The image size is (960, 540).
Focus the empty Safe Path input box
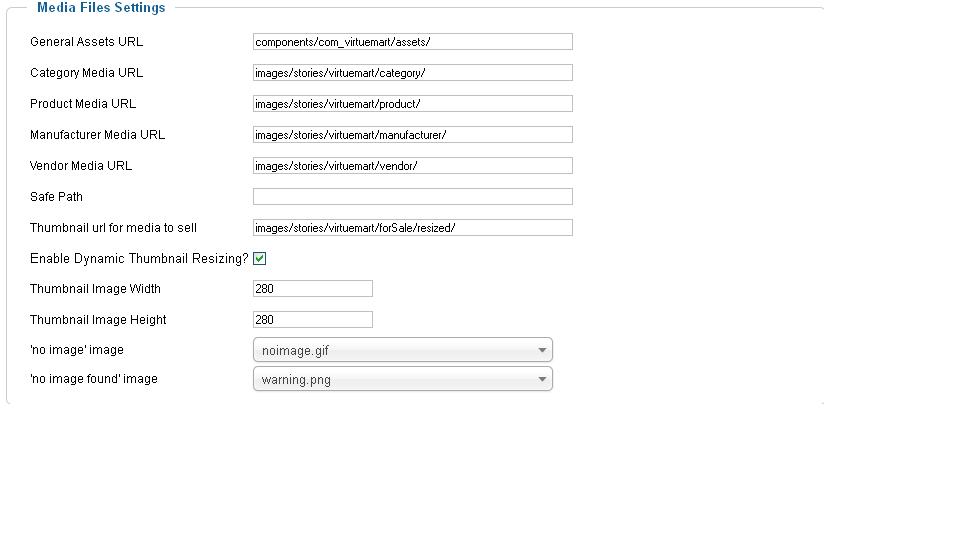412,197
